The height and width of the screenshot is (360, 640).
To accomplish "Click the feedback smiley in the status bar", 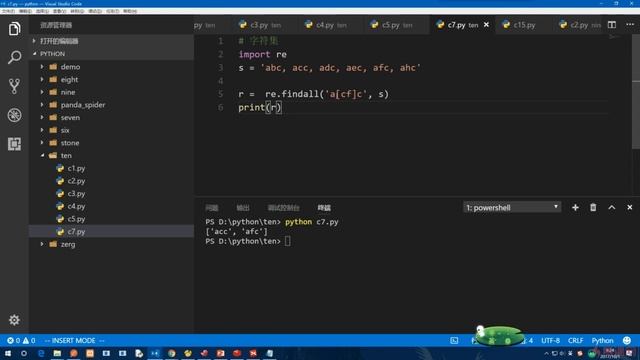I will click(x=627, y=340).
